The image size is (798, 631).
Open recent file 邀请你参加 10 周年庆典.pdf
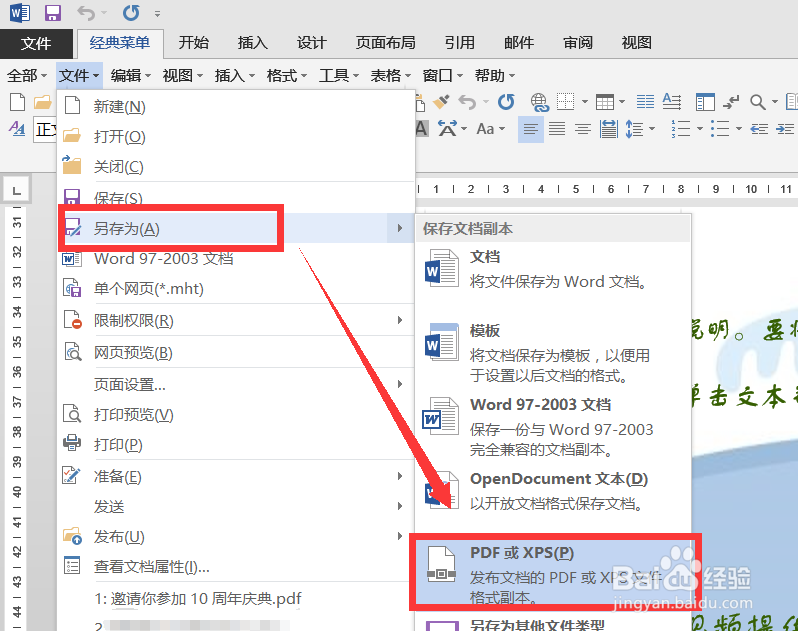click(x=236, y=598)
